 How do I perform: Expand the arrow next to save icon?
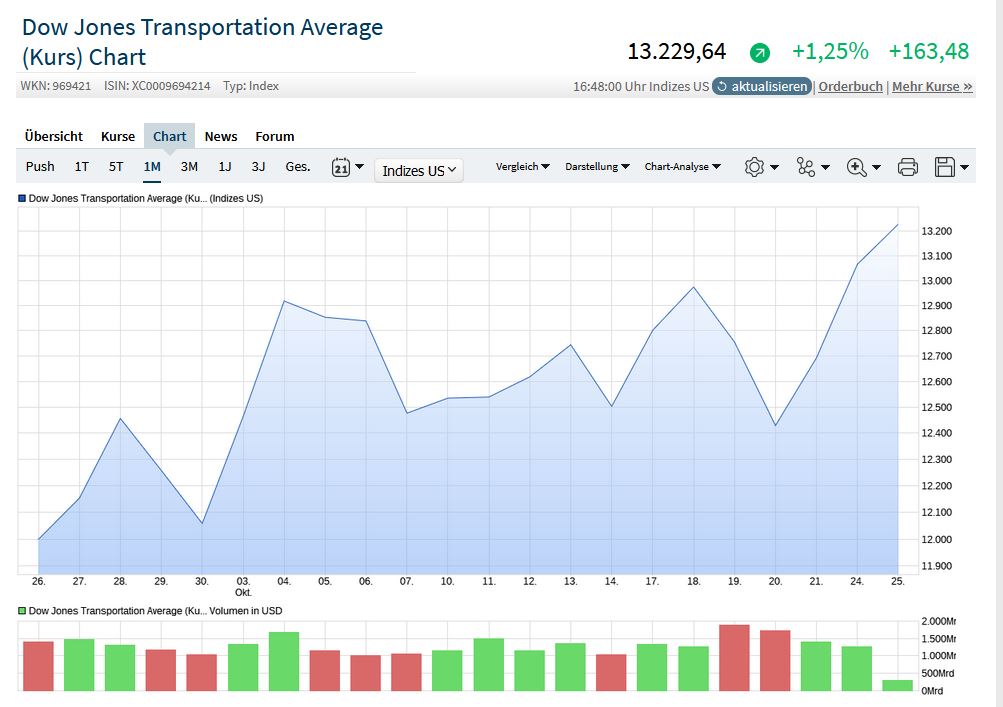click(965, 167)
